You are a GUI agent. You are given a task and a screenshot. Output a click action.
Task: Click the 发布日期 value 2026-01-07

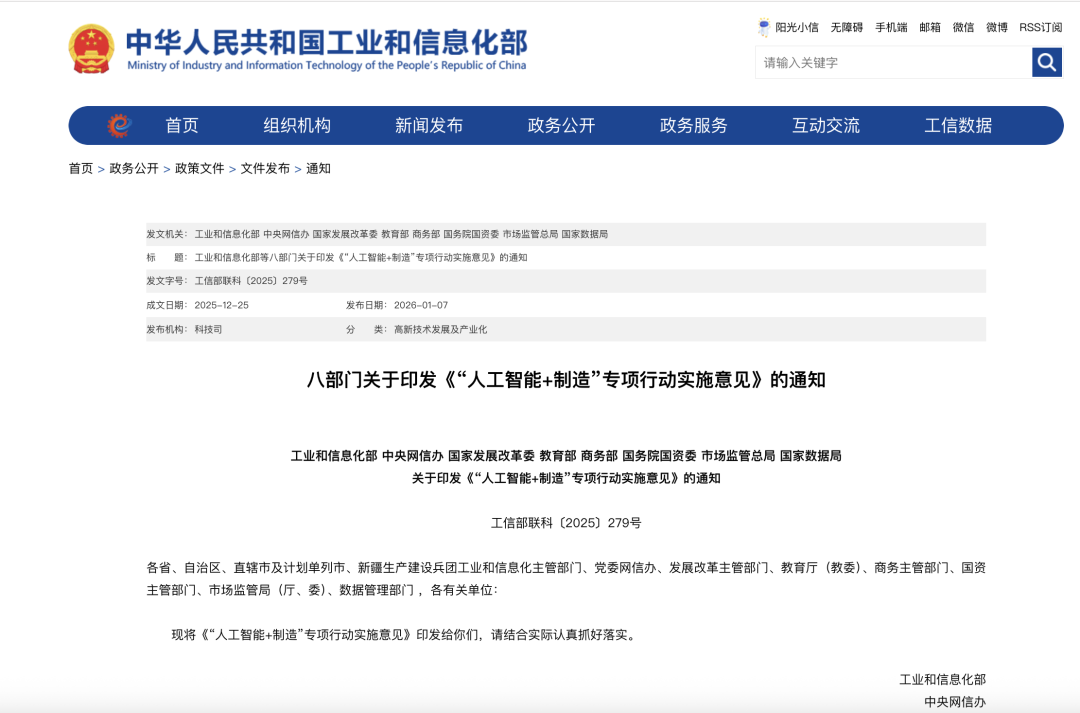coord(421,305)
